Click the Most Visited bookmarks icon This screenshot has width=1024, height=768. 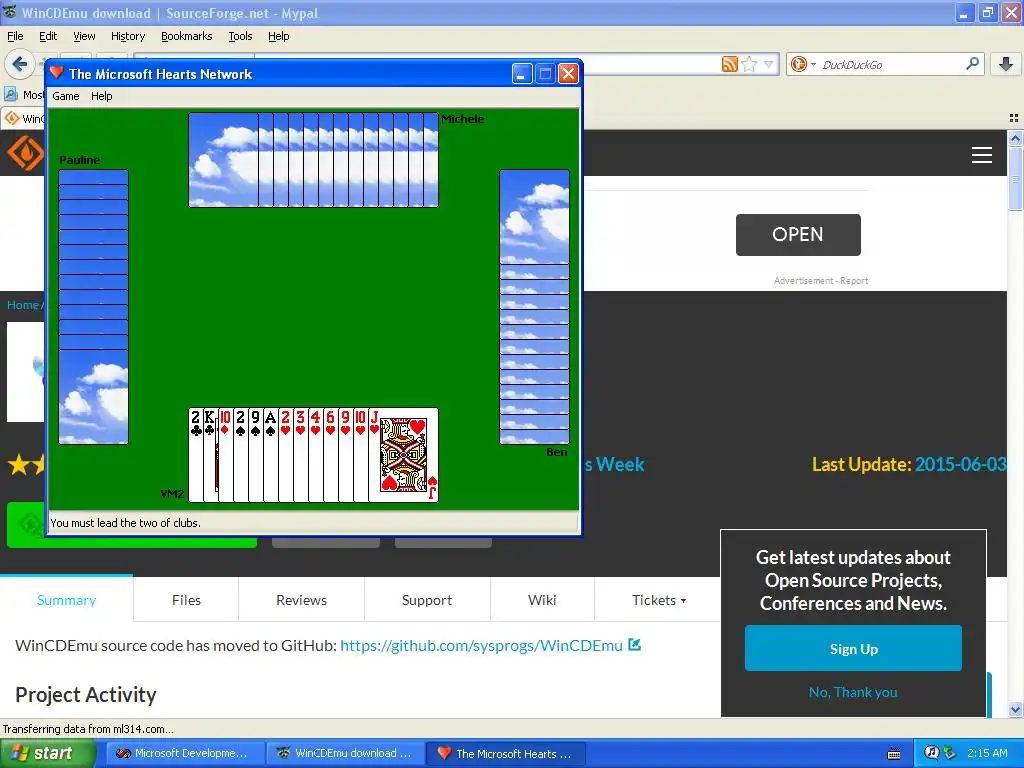pyautogui.click(x=11, y=95)
